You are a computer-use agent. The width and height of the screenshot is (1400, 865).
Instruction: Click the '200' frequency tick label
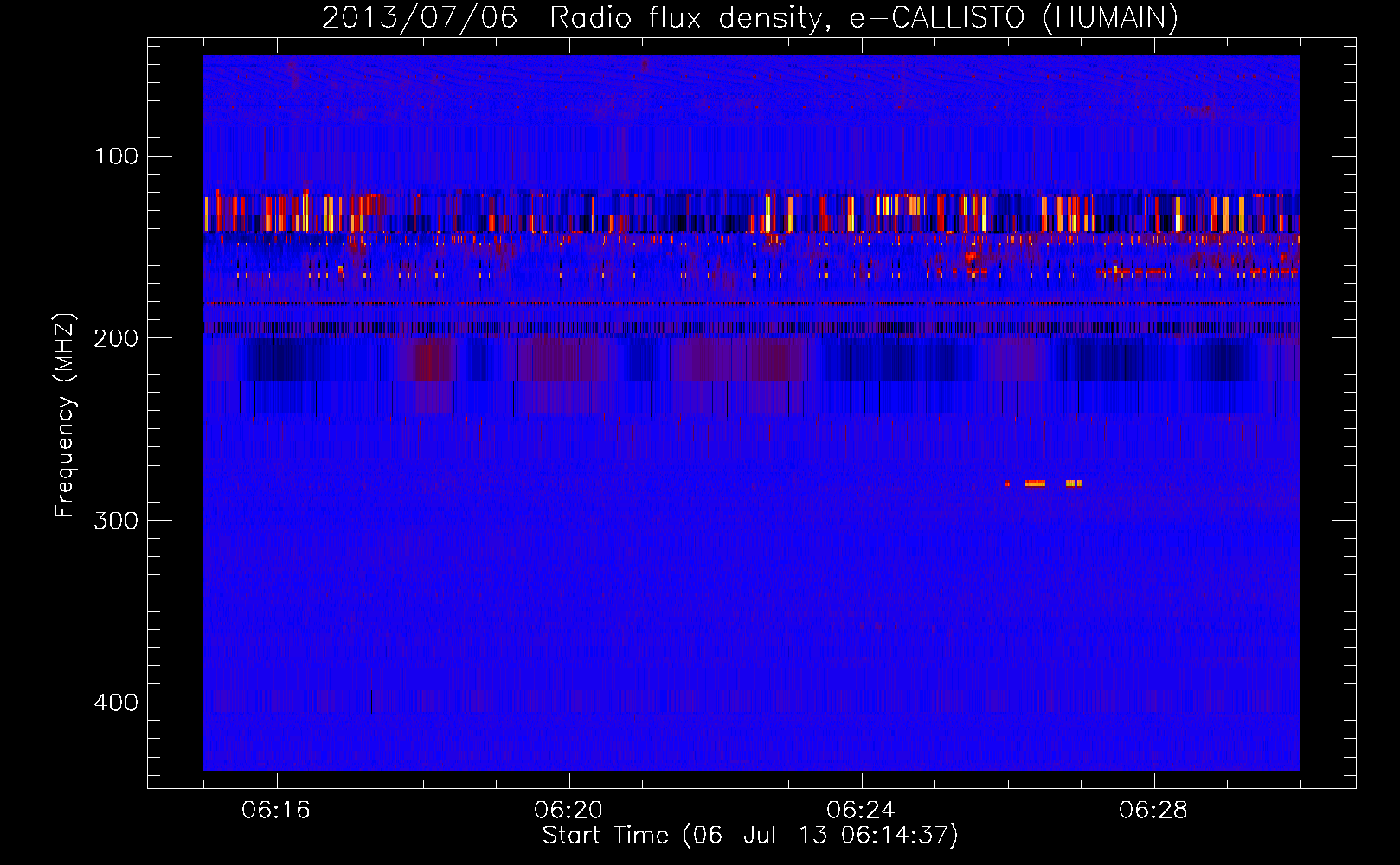pos(117,338)
